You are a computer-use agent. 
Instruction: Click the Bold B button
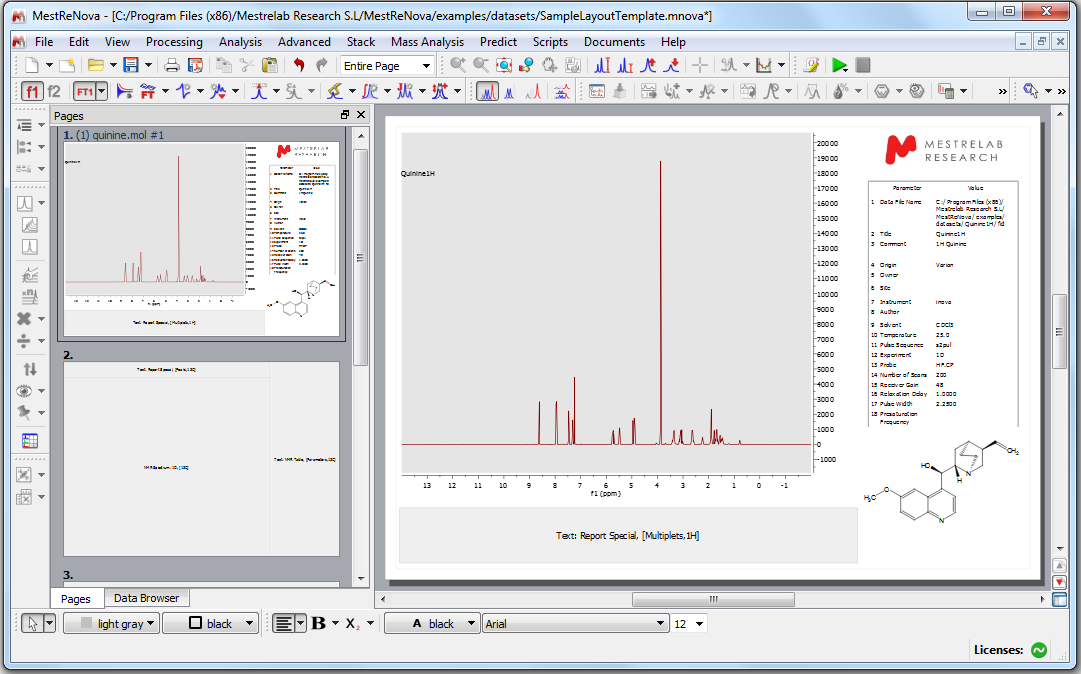(318, 623)
